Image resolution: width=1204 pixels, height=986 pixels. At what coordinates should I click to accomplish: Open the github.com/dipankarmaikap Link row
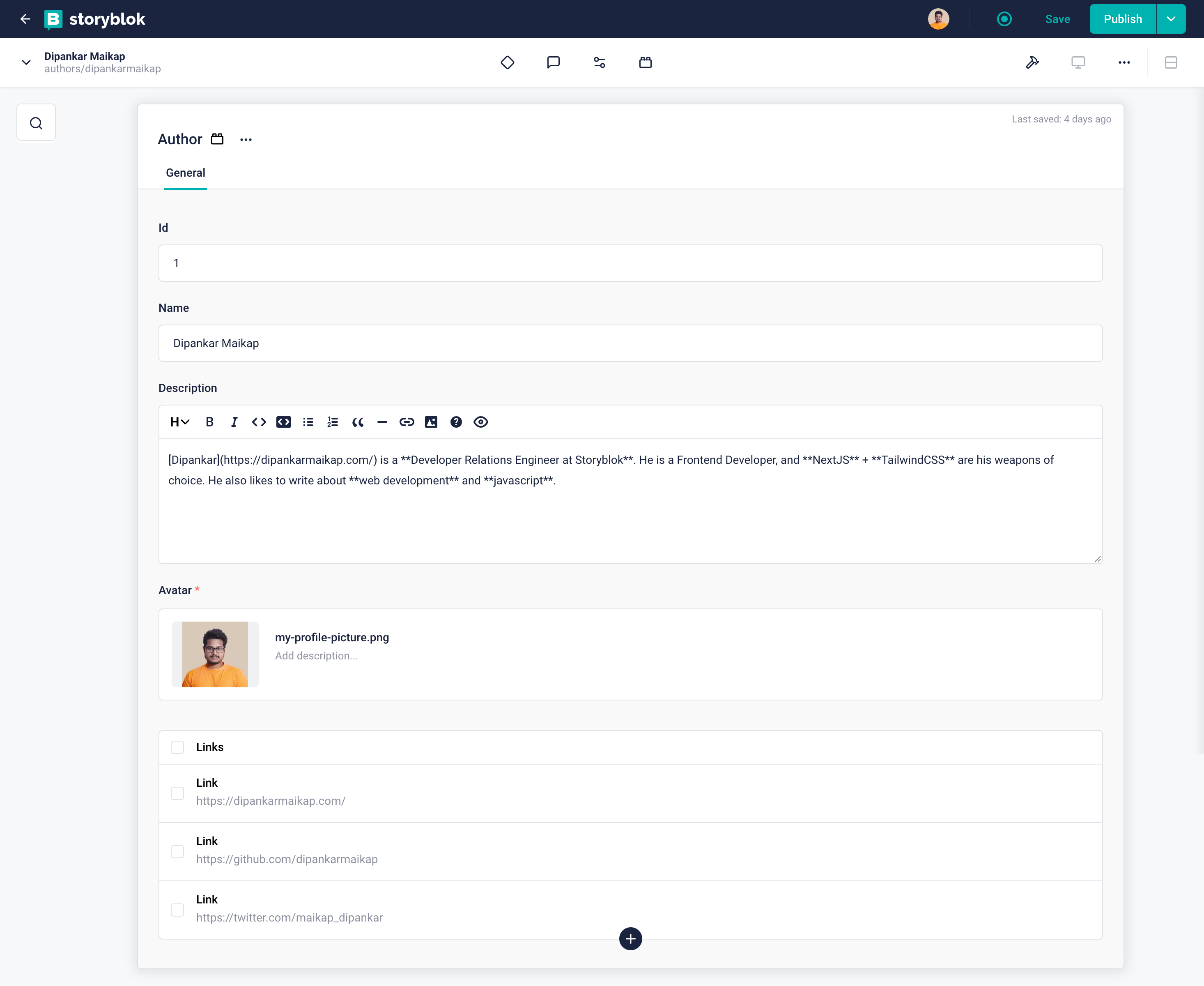[631, 852]
